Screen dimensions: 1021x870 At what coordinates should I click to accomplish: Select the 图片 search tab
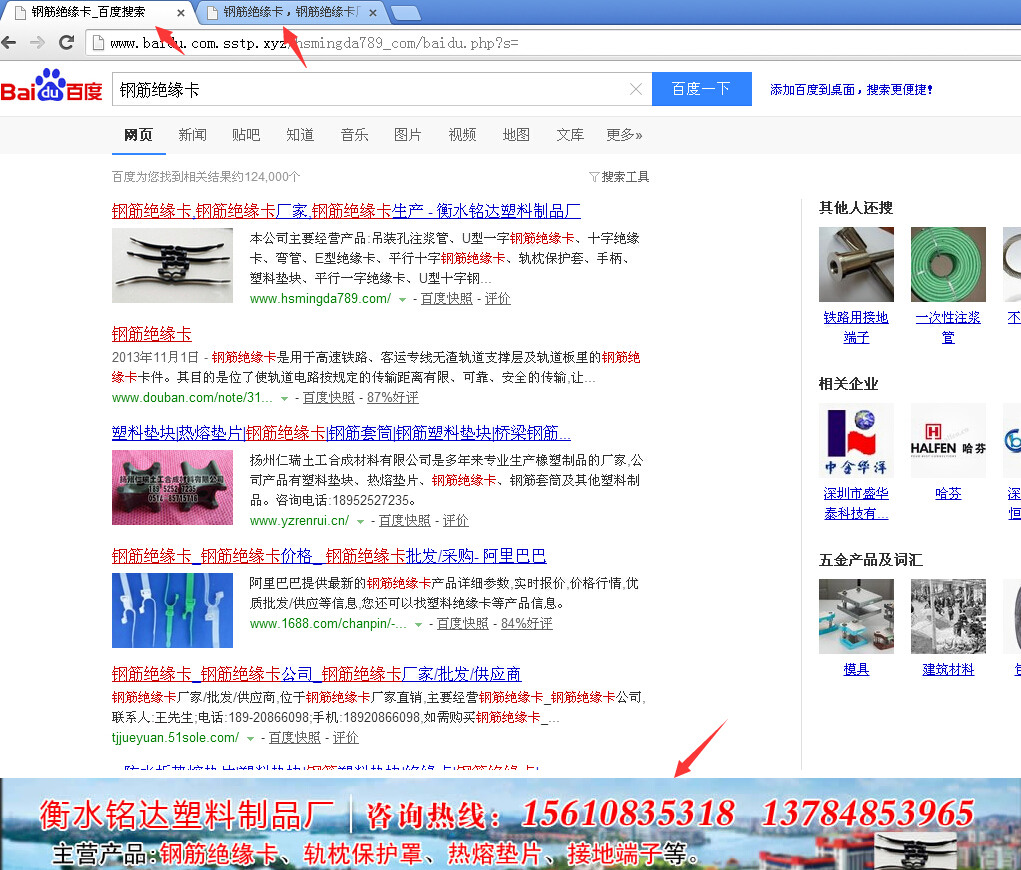(x=408, y=135)
